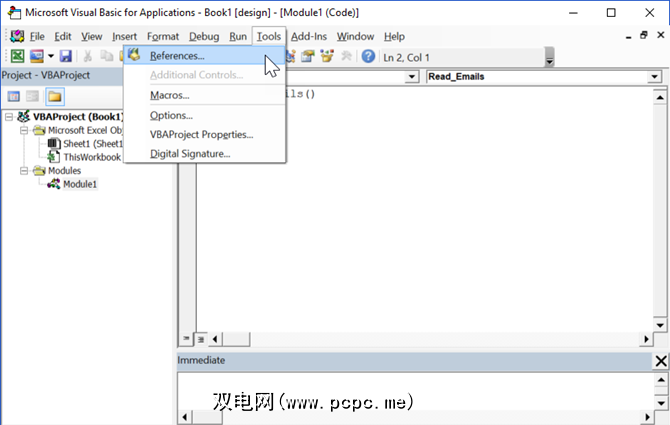Click Additional Controls... menu entry
This screenshot has width=670, height=425.
click(x=205, y=75)
